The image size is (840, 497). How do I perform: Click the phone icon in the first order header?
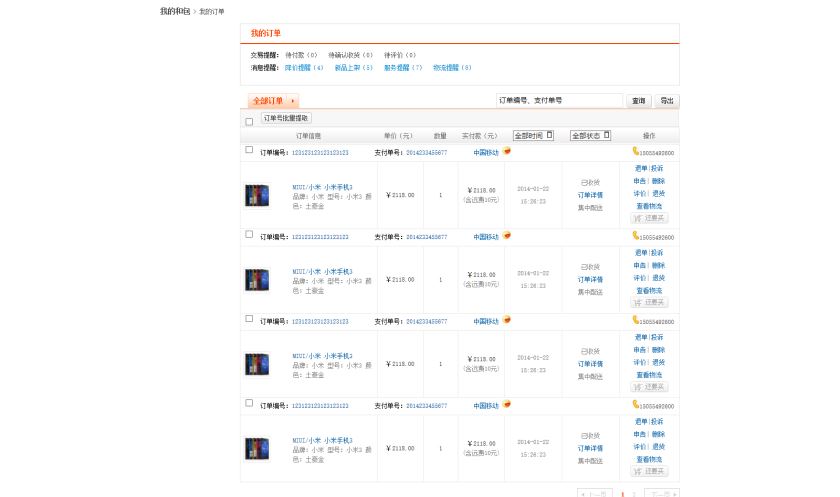[635, 152]
